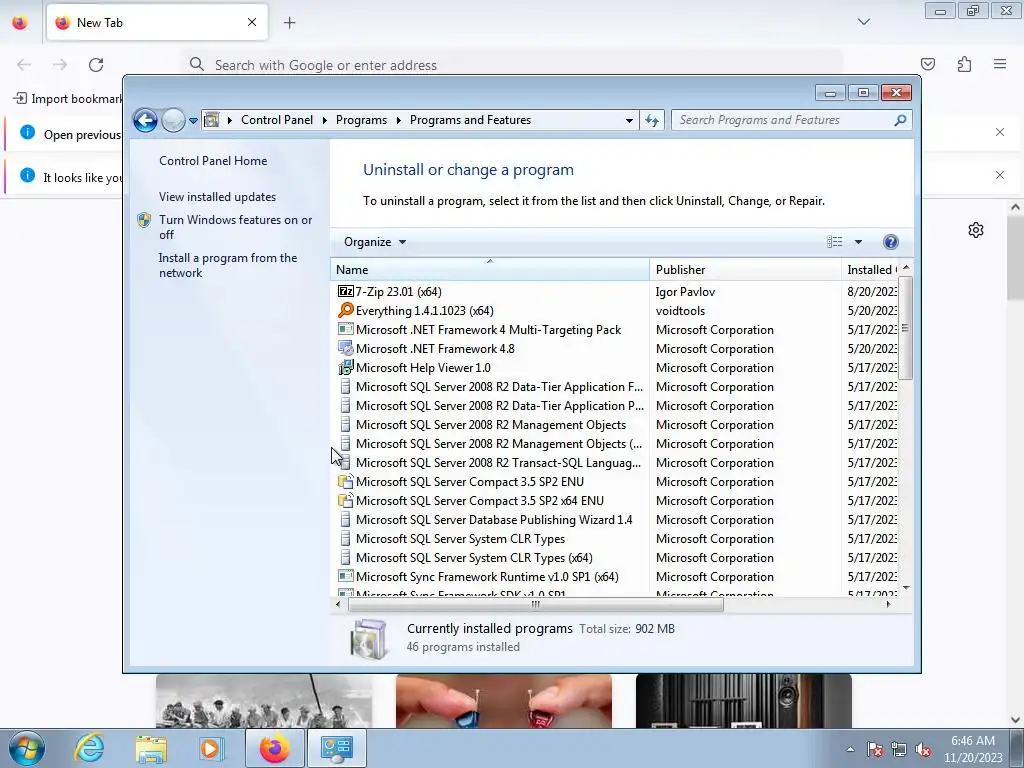Click the search magnifier in Control Panel

(x=901, y=120)
